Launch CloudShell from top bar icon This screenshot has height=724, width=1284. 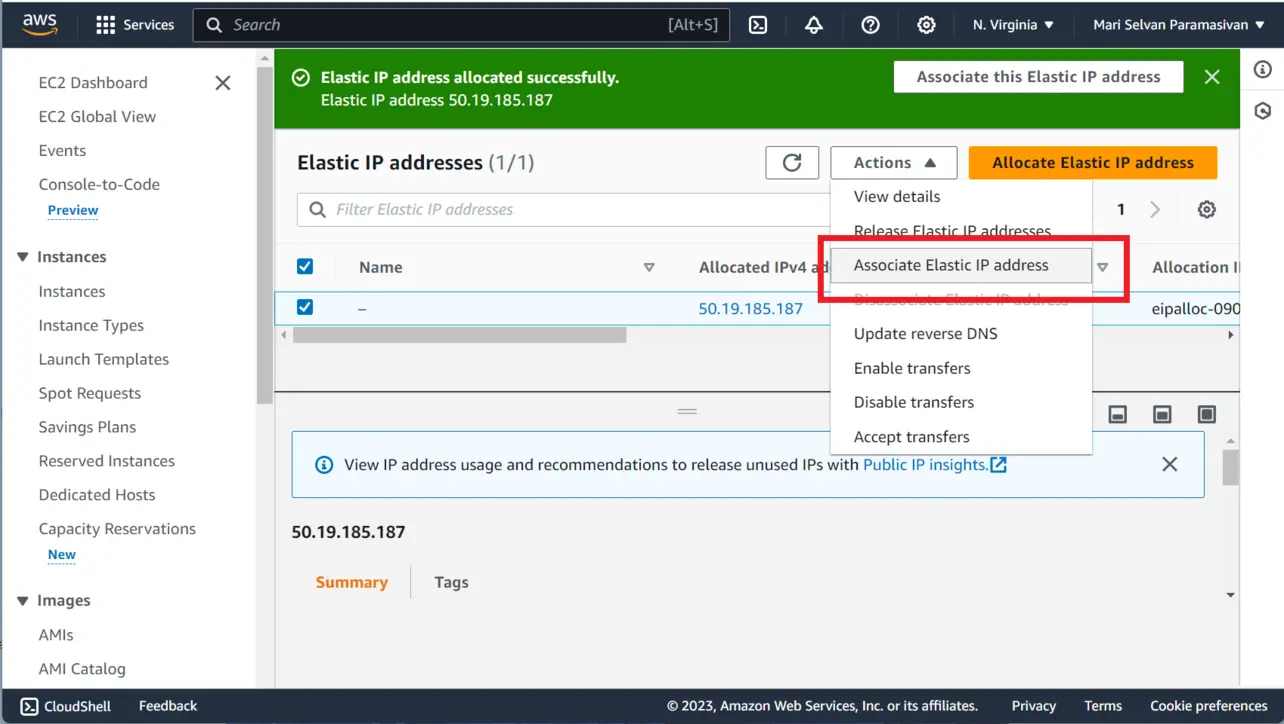[x=758, y=25]
